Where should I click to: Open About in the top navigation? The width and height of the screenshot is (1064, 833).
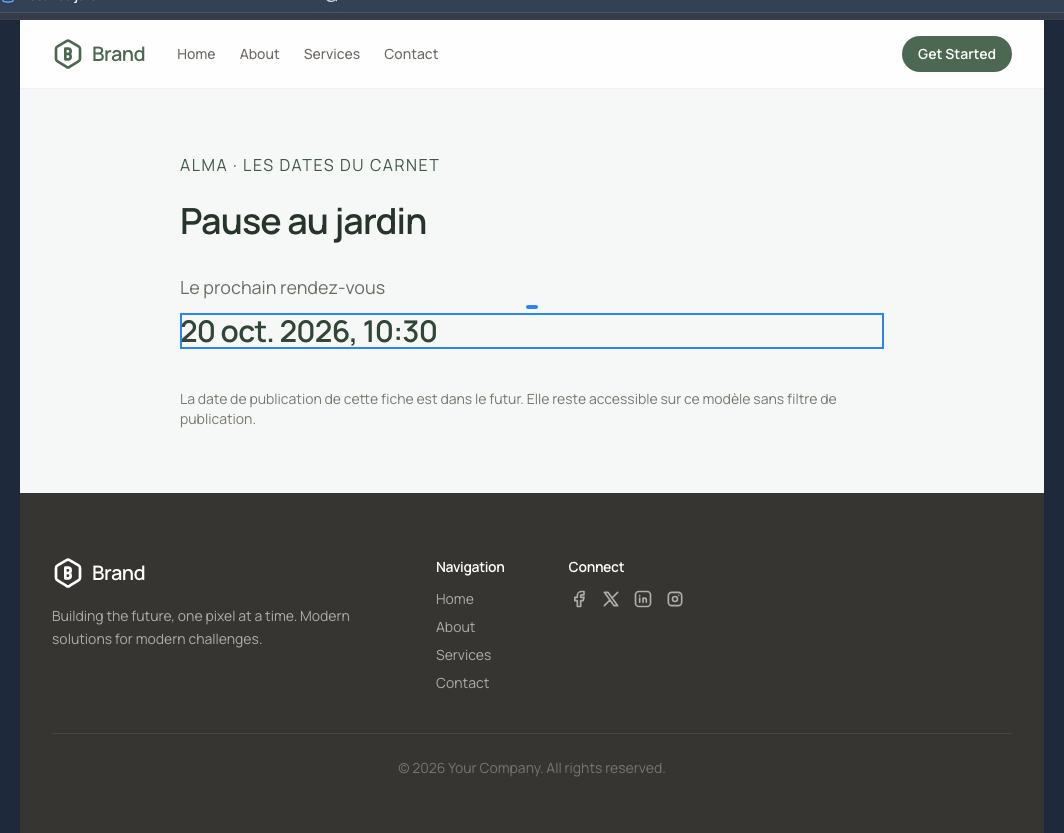[259, 54]
